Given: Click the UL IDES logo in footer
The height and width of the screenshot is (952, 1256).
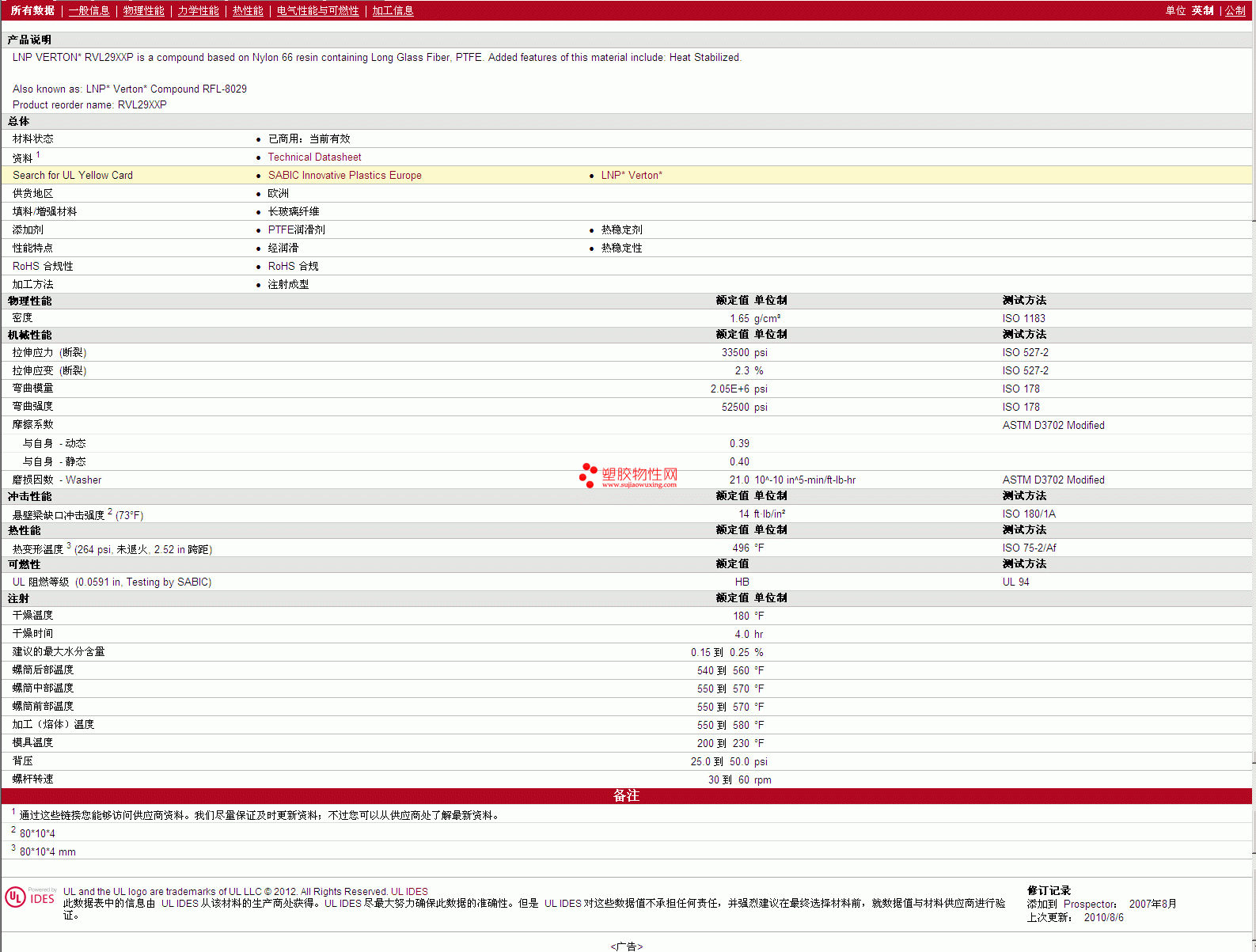Looking at the screenshot, I should [x=30, y=897].
